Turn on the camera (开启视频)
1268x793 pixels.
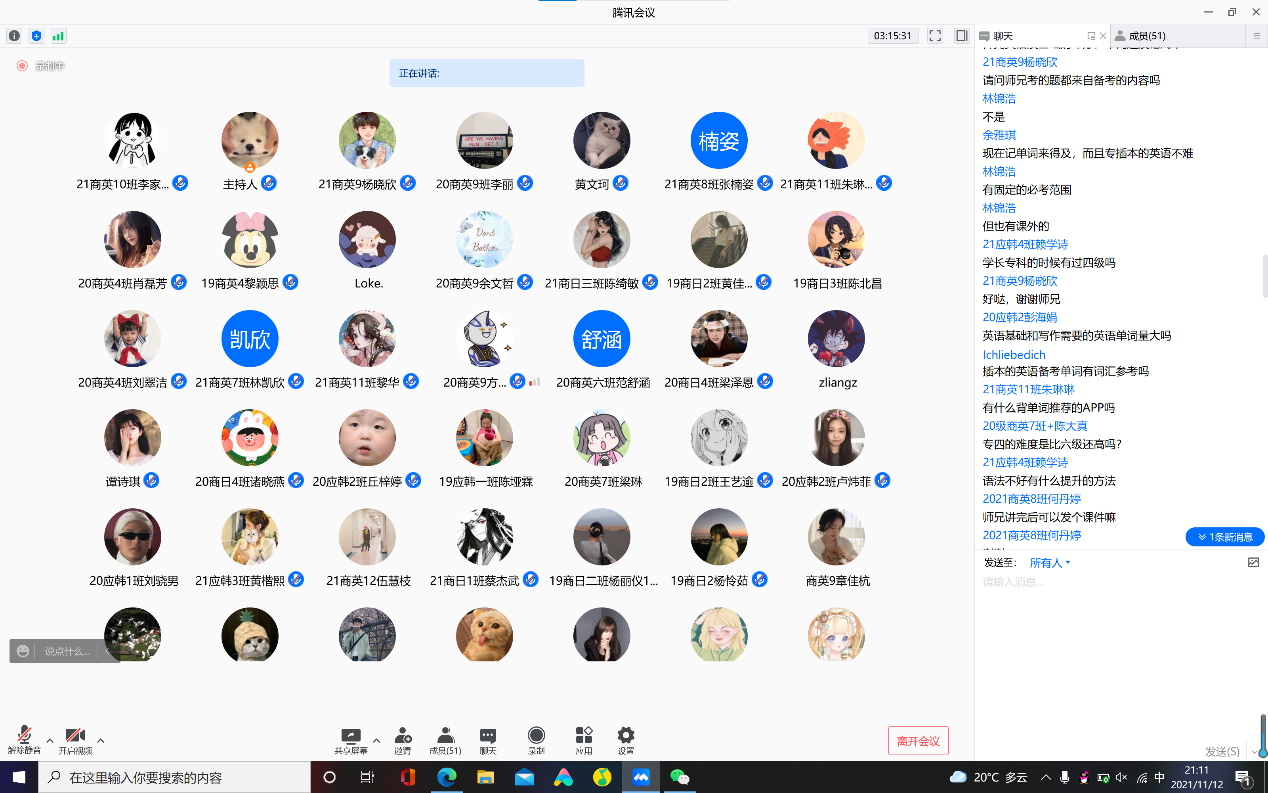coord(75,739)
